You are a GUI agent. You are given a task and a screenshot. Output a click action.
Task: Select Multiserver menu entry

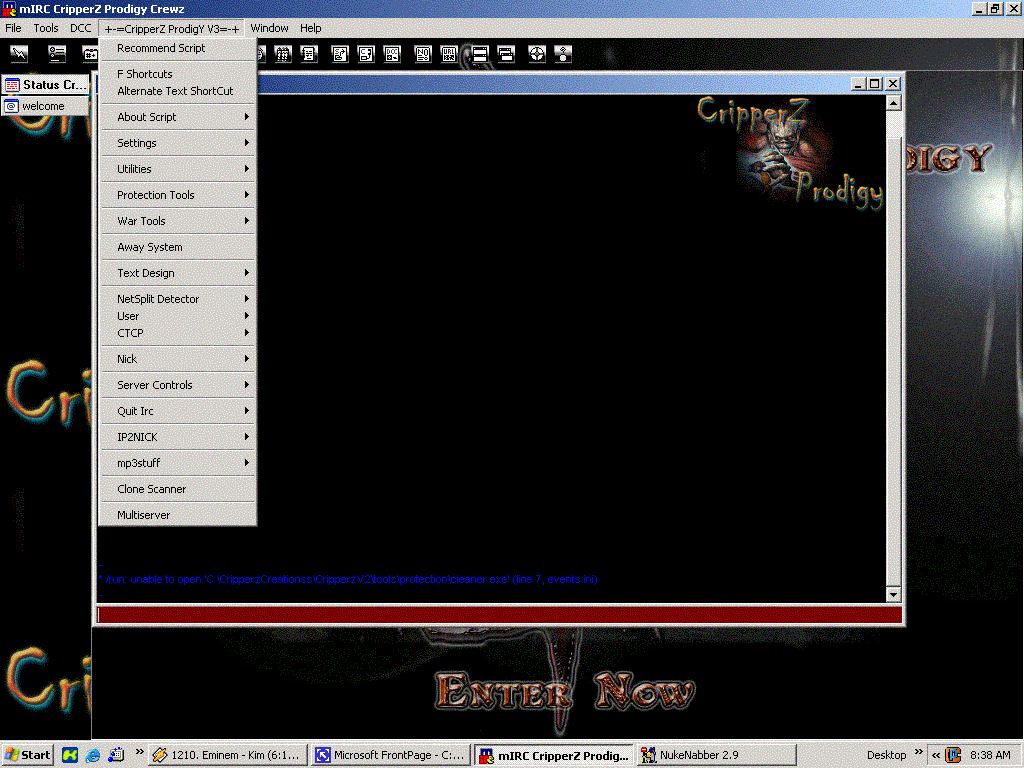(x=178, y=515)
